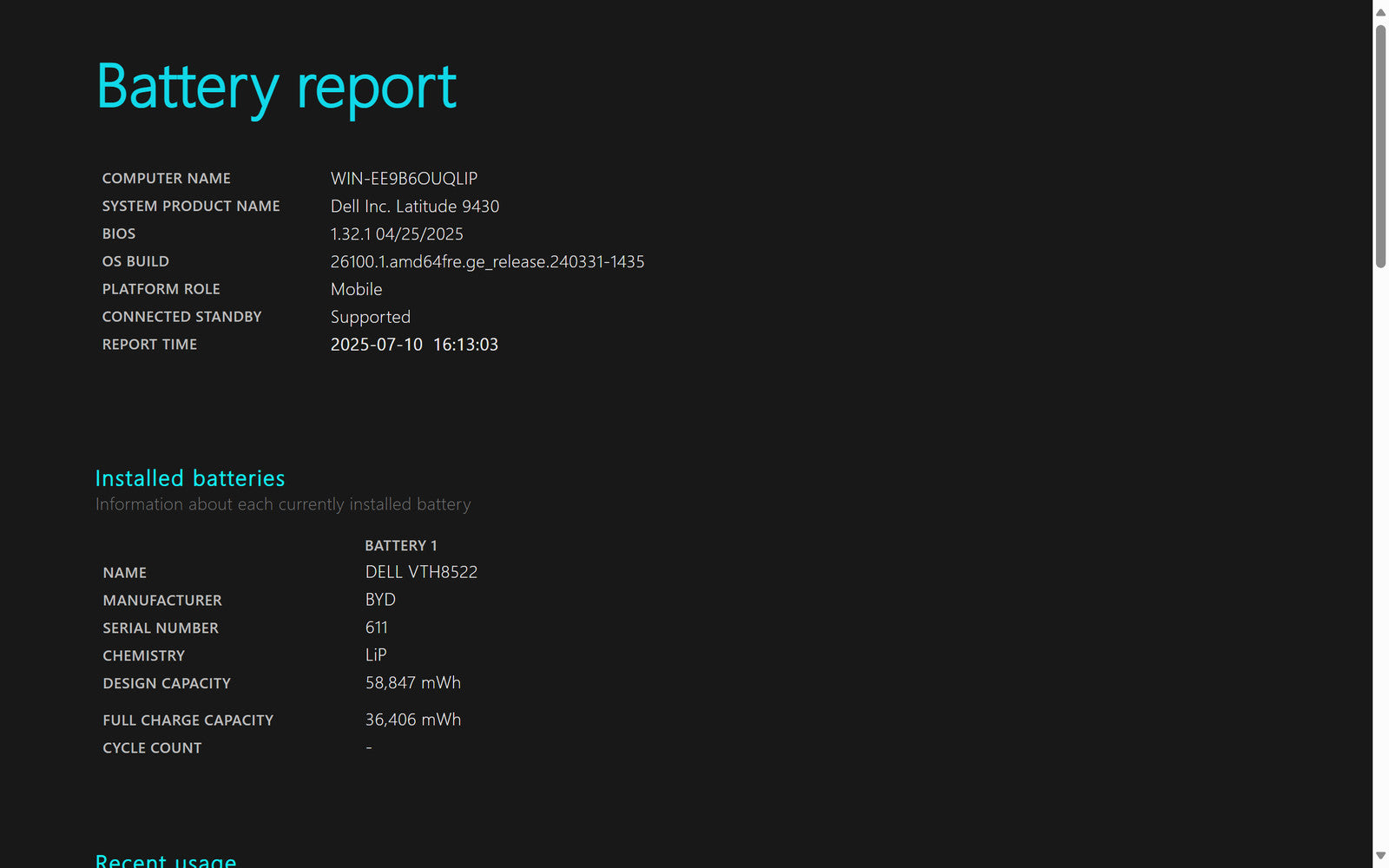The height and width of the screenshot is (868, 1389).
Task: Click the scrollbar down arrow
Action: tap(1380, 856)
